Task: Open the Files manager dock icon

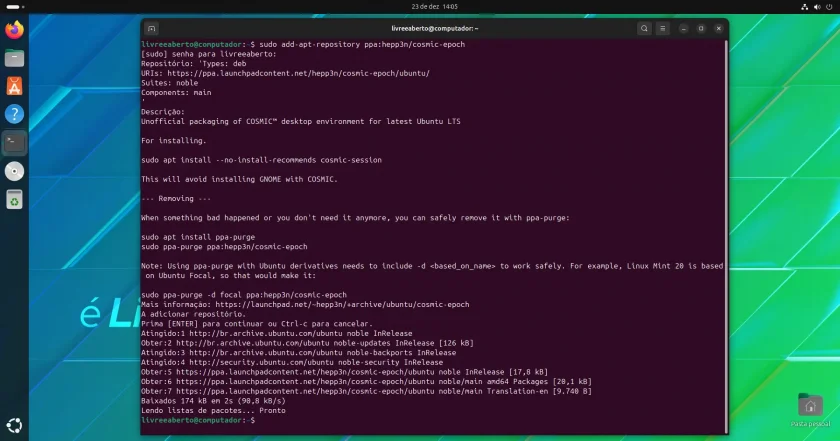Action: coord(14,57)
